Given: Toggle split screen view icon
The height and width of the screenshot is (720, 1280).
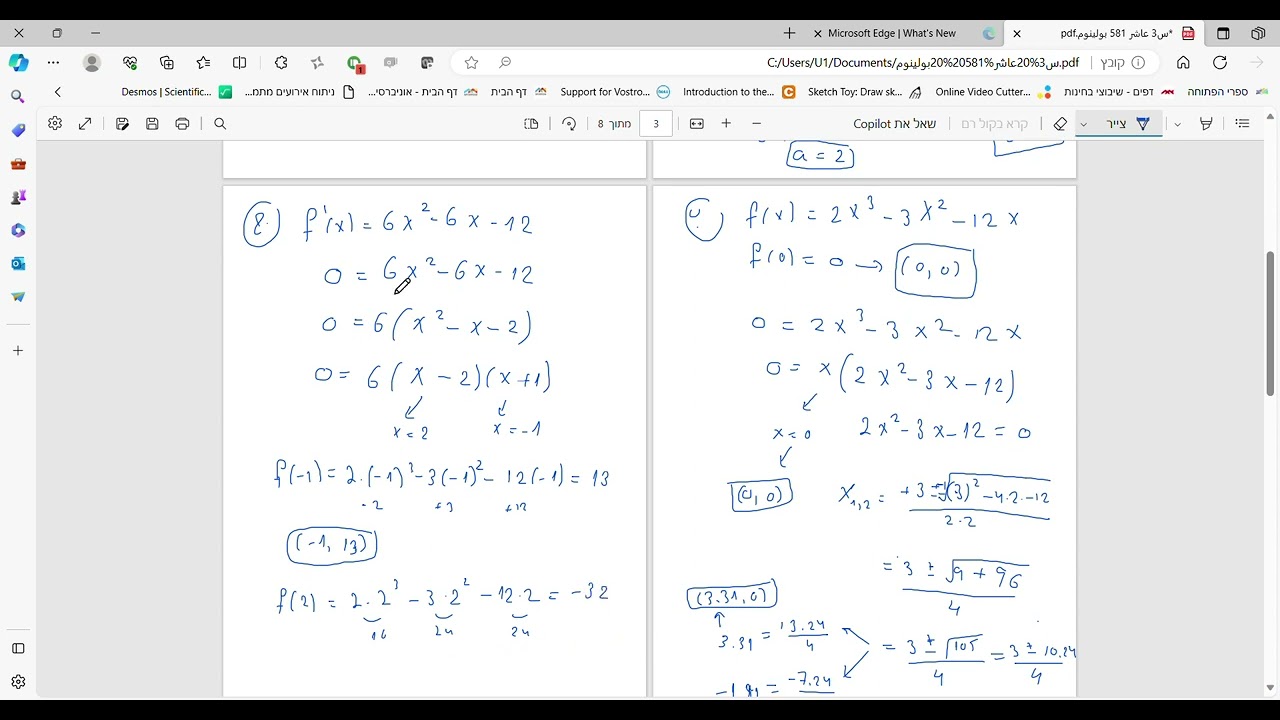Looking at the screenshot, I should pos(240,63).
